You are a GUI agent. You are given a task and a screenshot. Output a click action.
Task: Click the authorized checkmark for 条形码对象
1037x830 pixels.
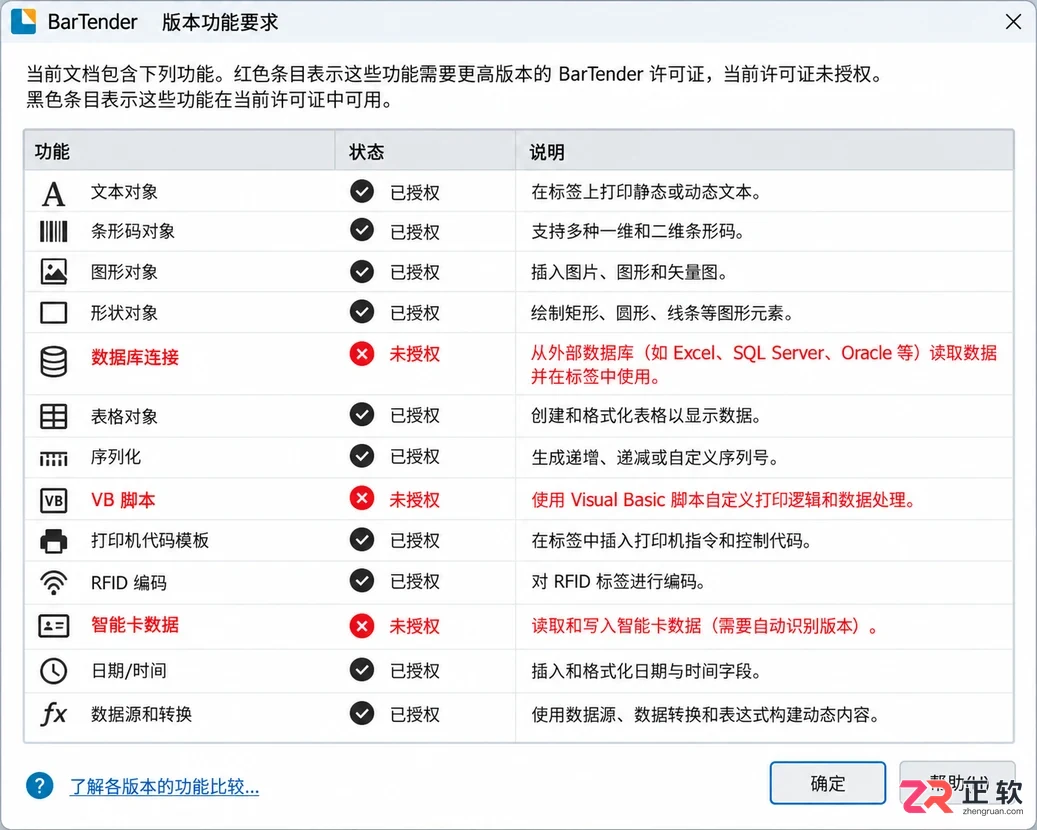(x=362, y=230)
